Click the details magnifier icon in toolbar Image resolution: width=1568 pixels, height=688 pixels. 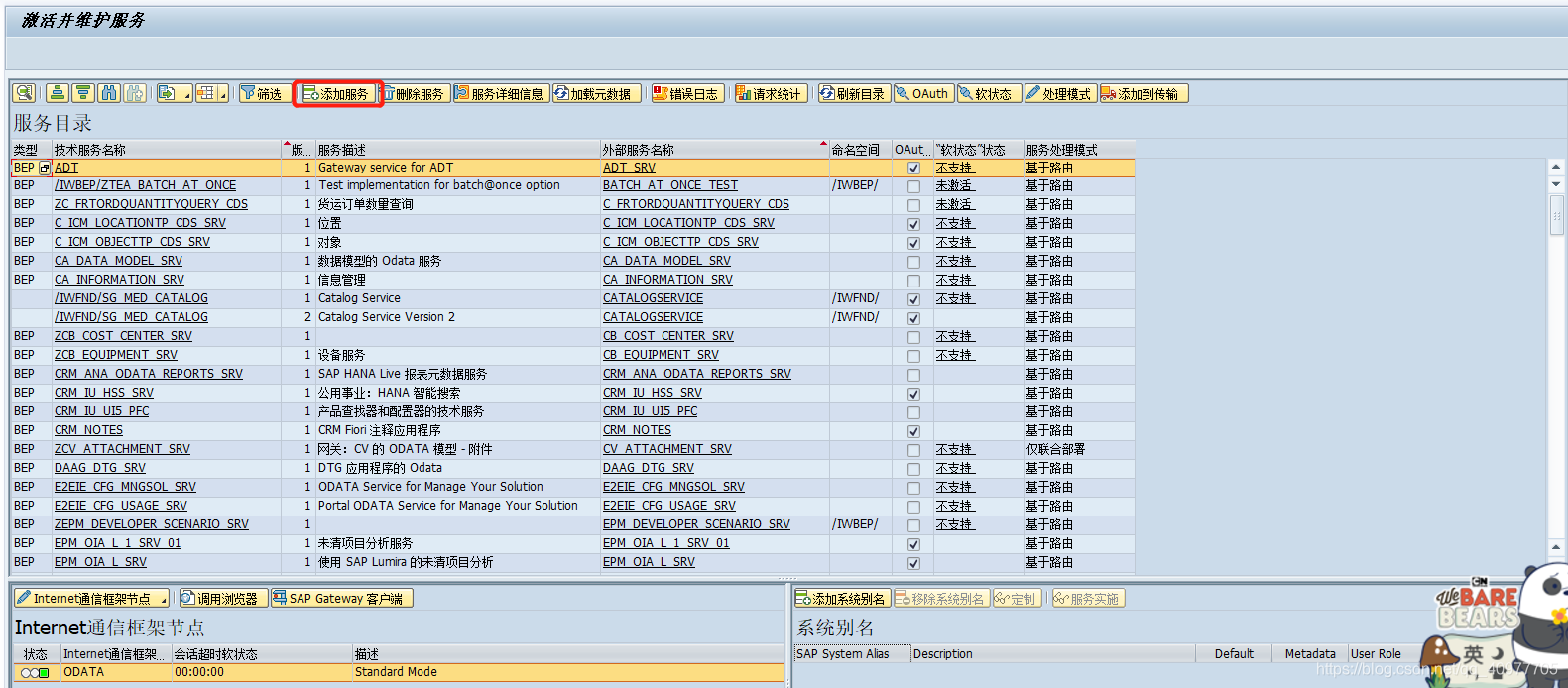click(24, 93)
